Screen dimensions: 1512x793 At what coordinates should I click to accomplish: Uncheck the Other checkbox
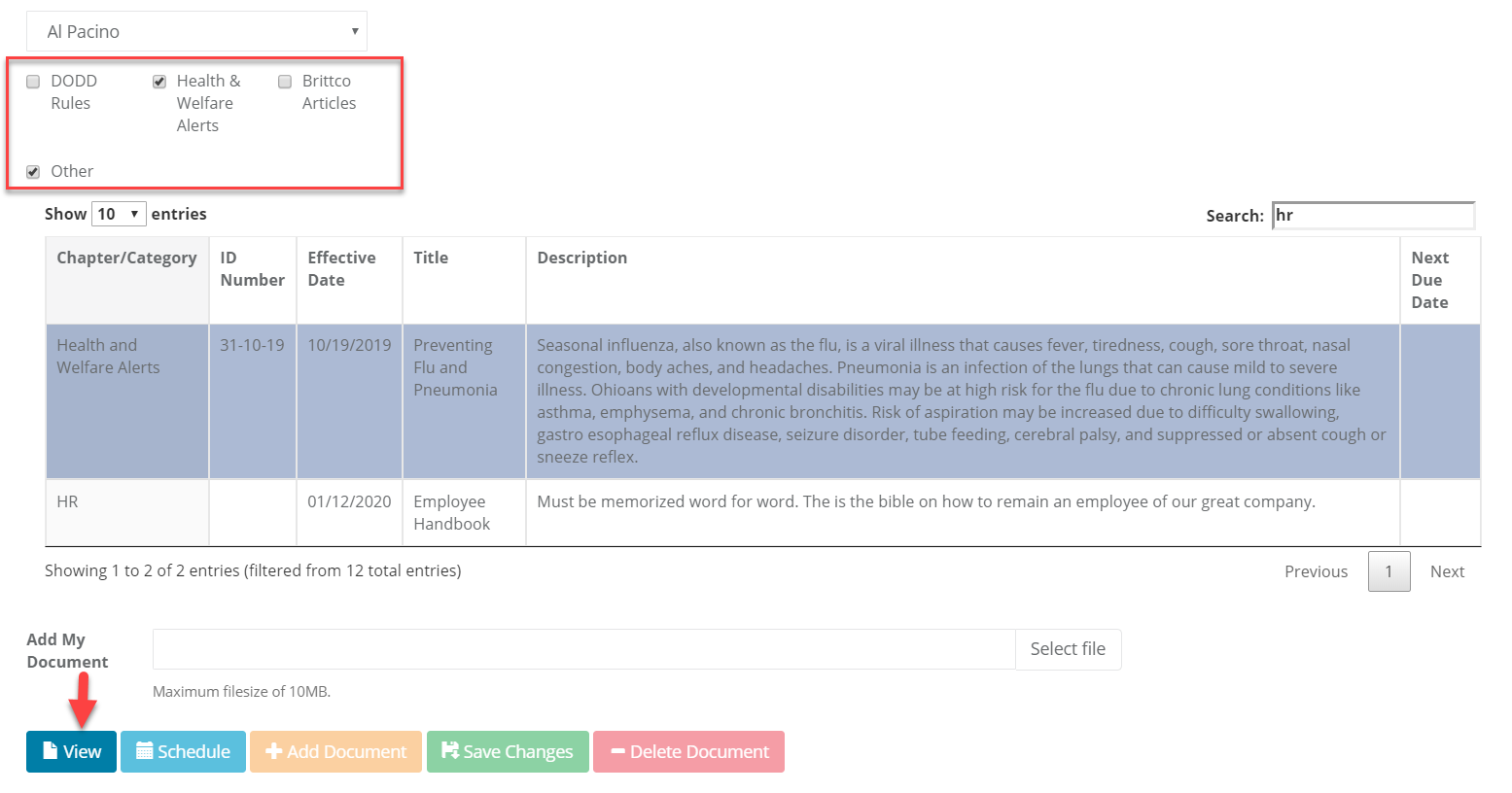click(x=33, y=172)
